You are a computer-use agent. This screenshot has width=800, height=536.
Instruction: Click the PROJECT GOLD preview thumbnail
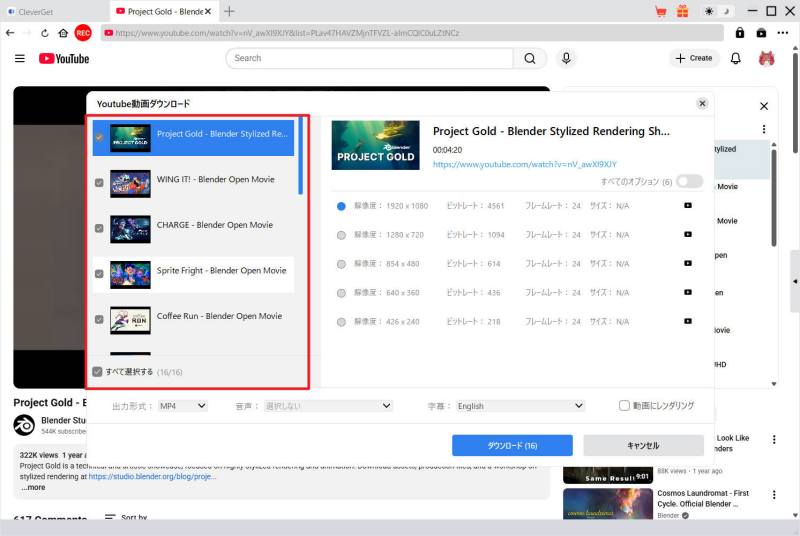pos(376,145)
